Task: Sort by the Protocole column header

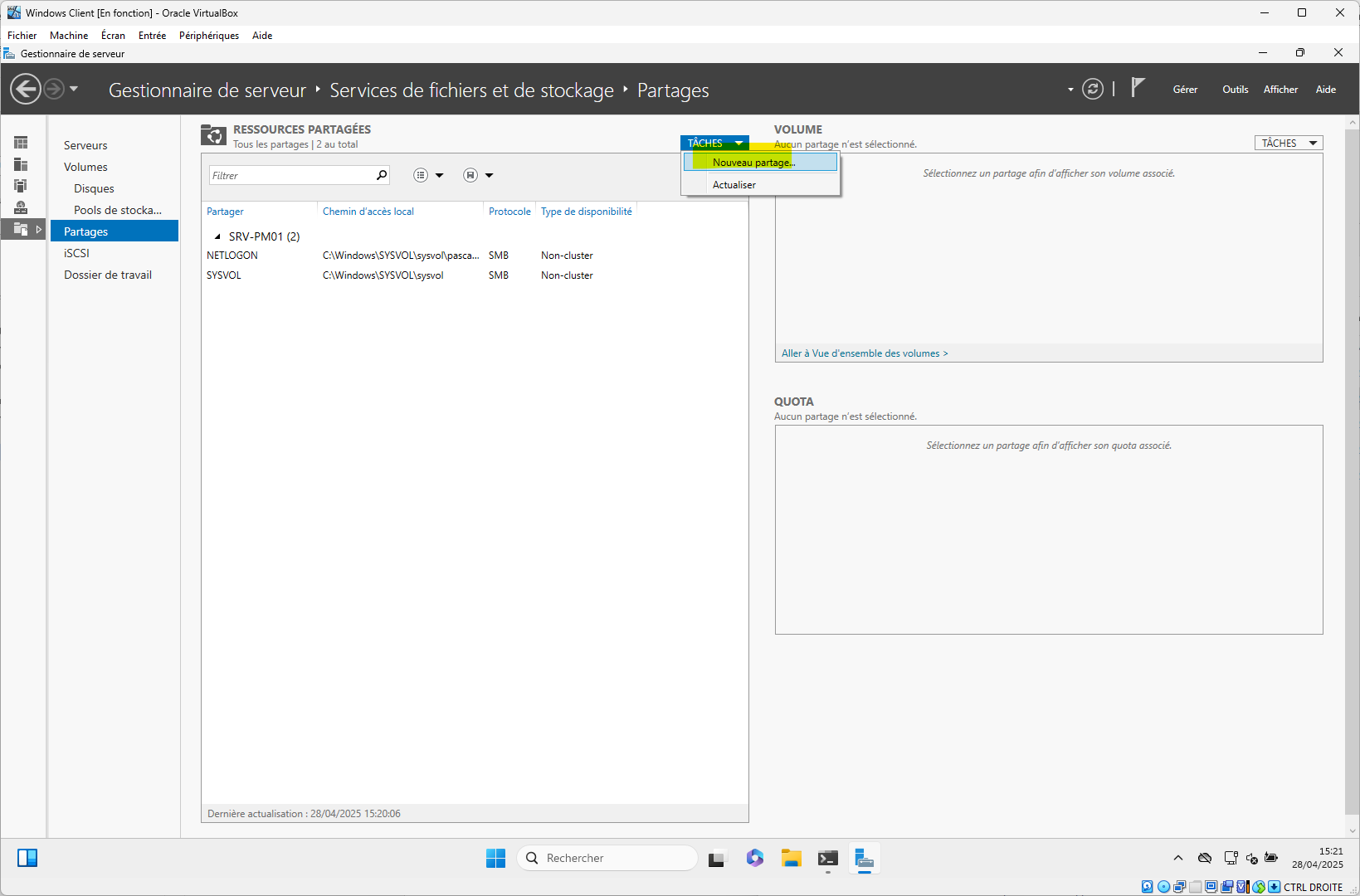Action: pyautogui.click(x=509, y=212)
